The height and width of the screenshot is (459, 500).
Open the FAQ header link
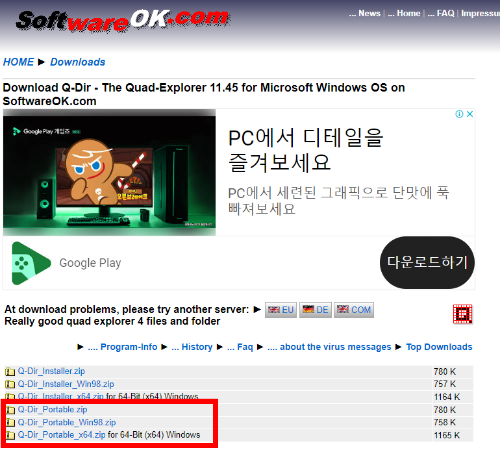(445, 13)
